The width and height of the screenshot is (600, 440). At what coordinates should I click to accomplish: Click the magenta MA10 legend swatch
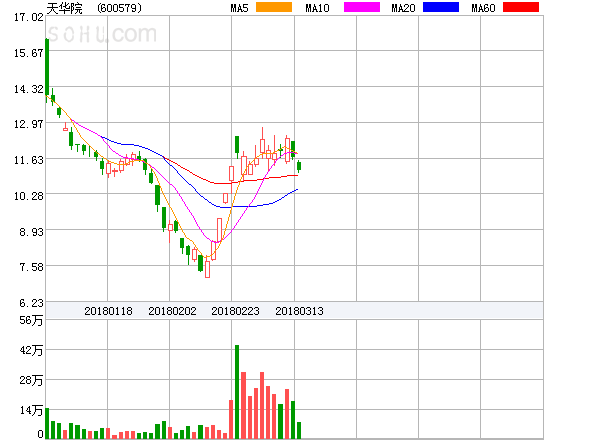pos(362,7)
